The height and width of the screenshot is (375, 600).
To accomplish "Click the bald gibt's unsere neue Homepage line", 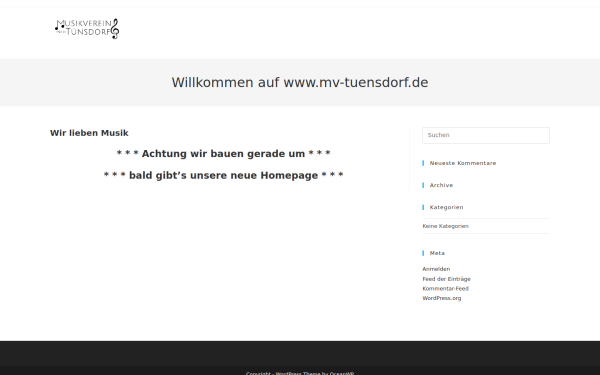I will (223, 175).
